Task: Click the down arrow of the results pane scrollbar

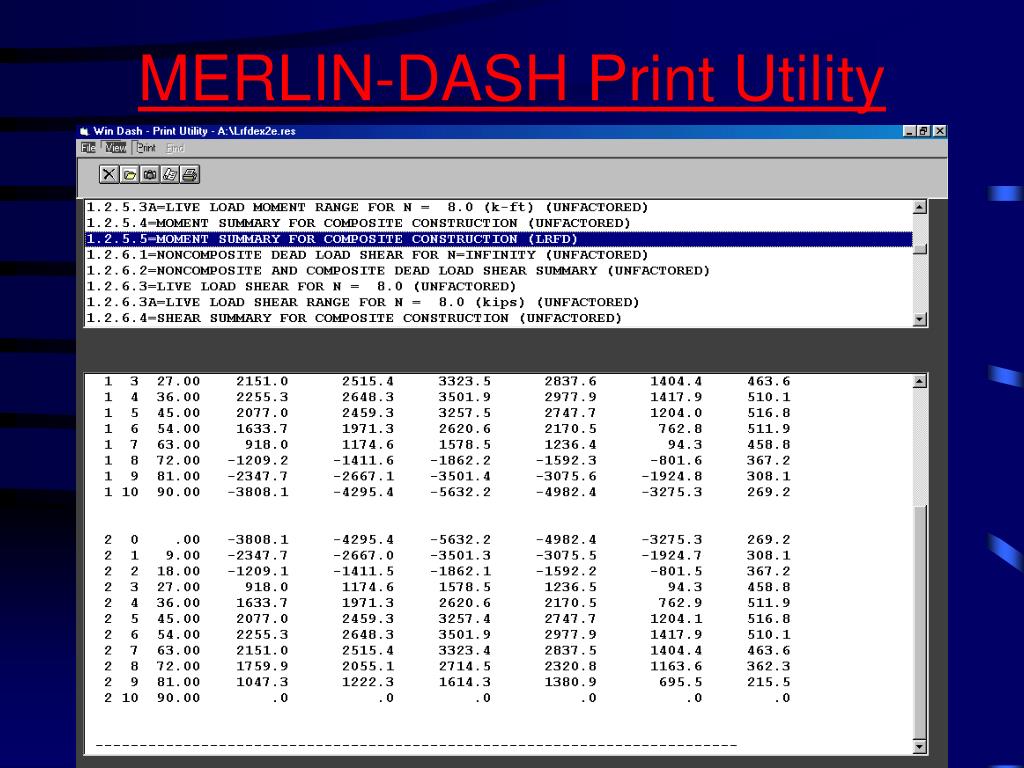Action: [920, 747]
